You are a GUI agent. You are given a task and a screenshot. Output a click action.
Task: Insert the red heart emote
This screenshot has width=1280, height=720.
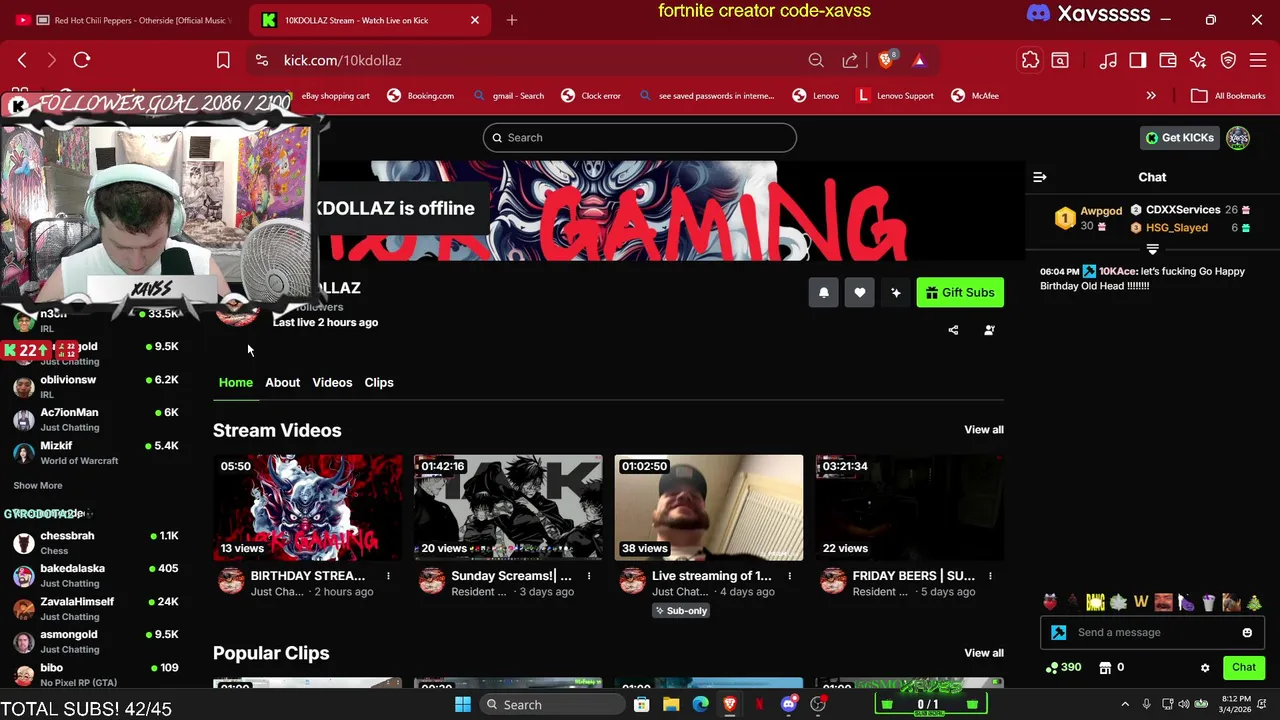pyautogui.click(x=1050, y=602)
